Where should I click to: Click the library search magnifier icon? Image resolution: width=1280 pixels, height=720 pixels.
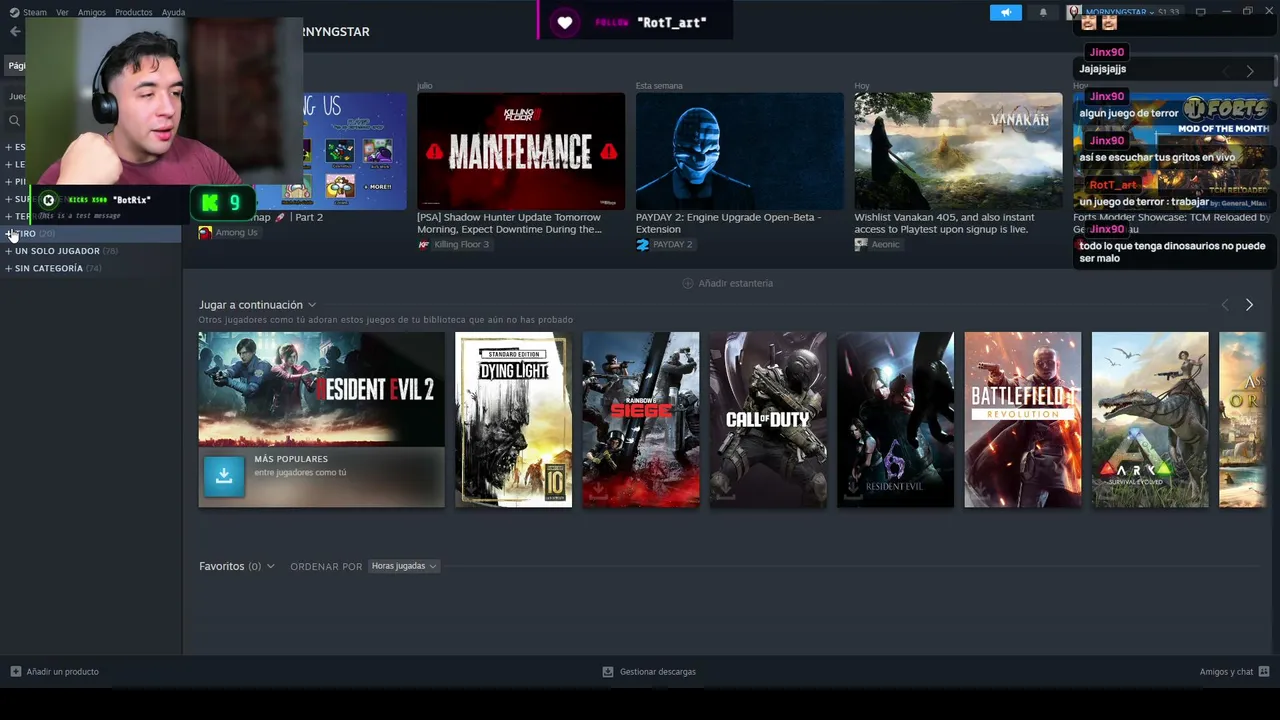click(14, 121)
